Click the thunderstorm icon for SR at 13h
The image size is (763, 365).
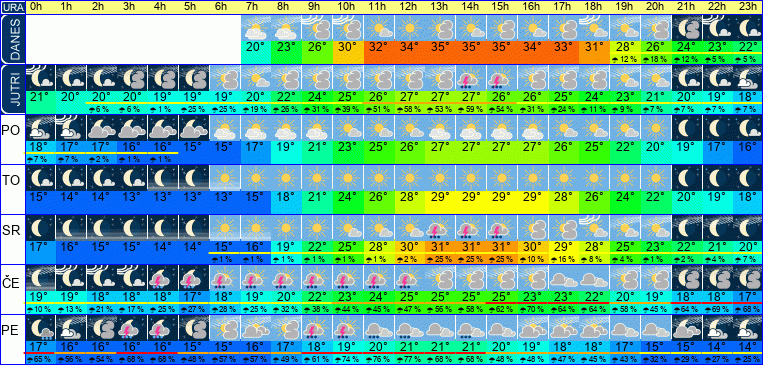click(440, 228)
